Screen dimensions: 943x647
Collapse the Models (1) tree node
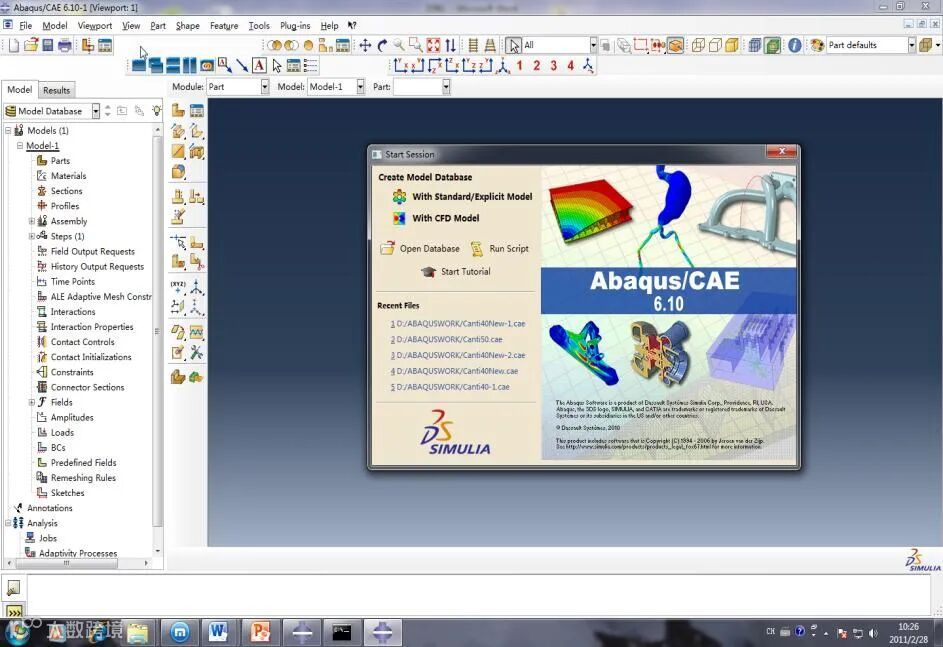8,130
